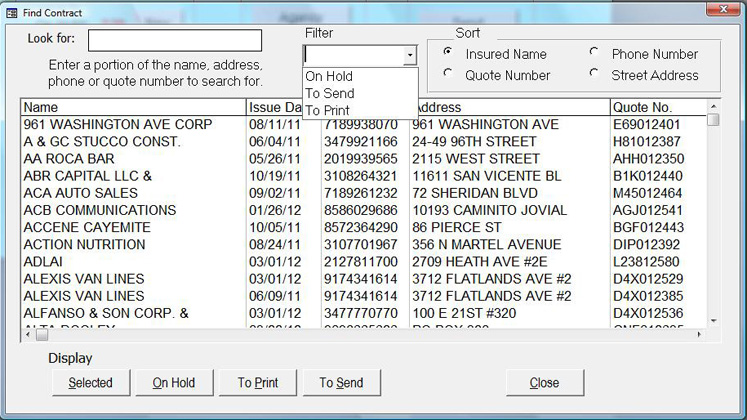Click quote number D4X012529
The image size is (747, 420).
(648, 279)
